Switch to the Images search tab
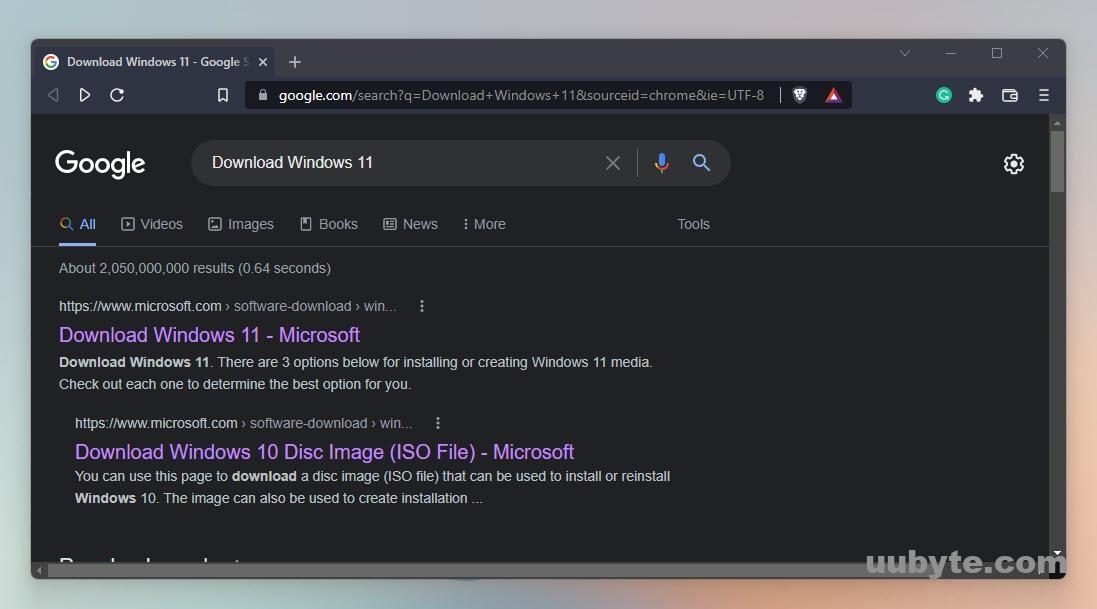Viewport: 1097px width, 609px height. click(x=241, y=224)
